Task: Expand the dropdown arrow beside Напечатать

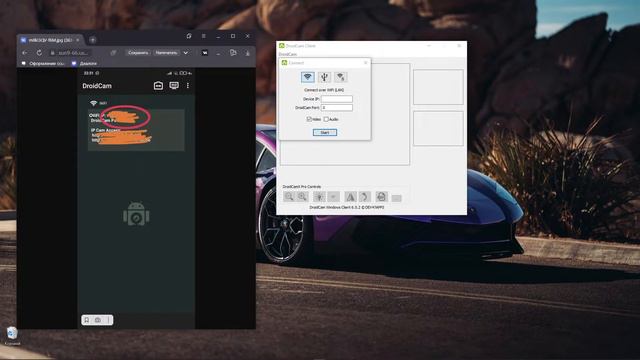Action: pyautogui.click(x=186, y=53)
